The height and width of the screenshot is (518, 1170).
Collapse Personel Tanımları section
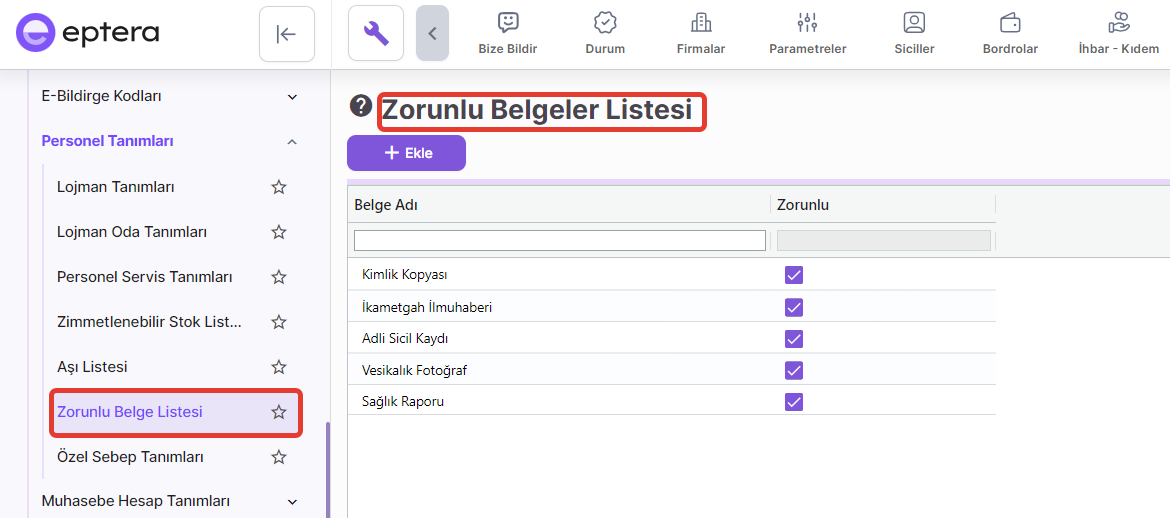(292, 142)
